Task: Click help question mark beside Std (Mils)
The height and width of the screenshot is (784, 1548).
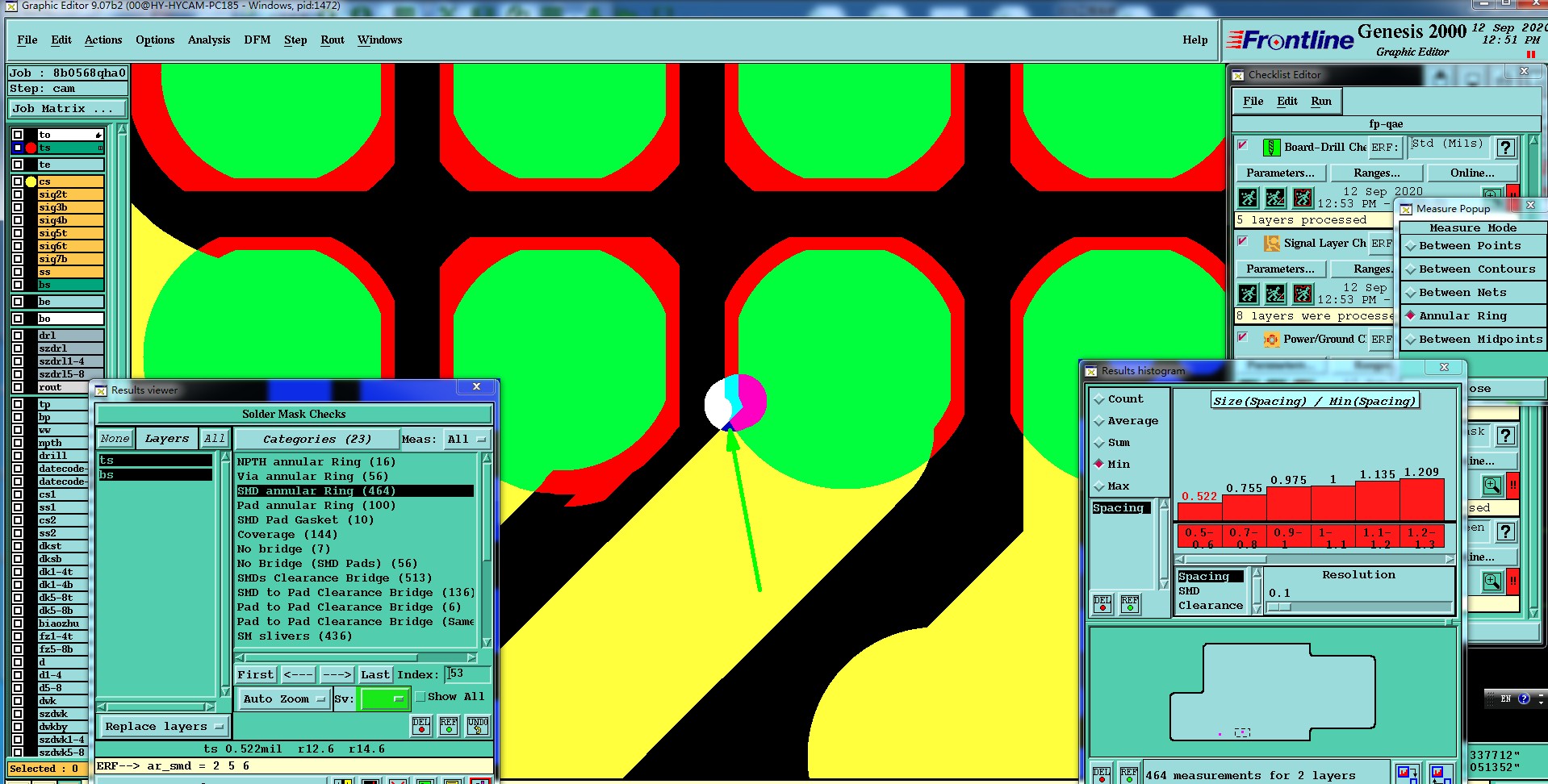Action: (x=1505, y=148)
